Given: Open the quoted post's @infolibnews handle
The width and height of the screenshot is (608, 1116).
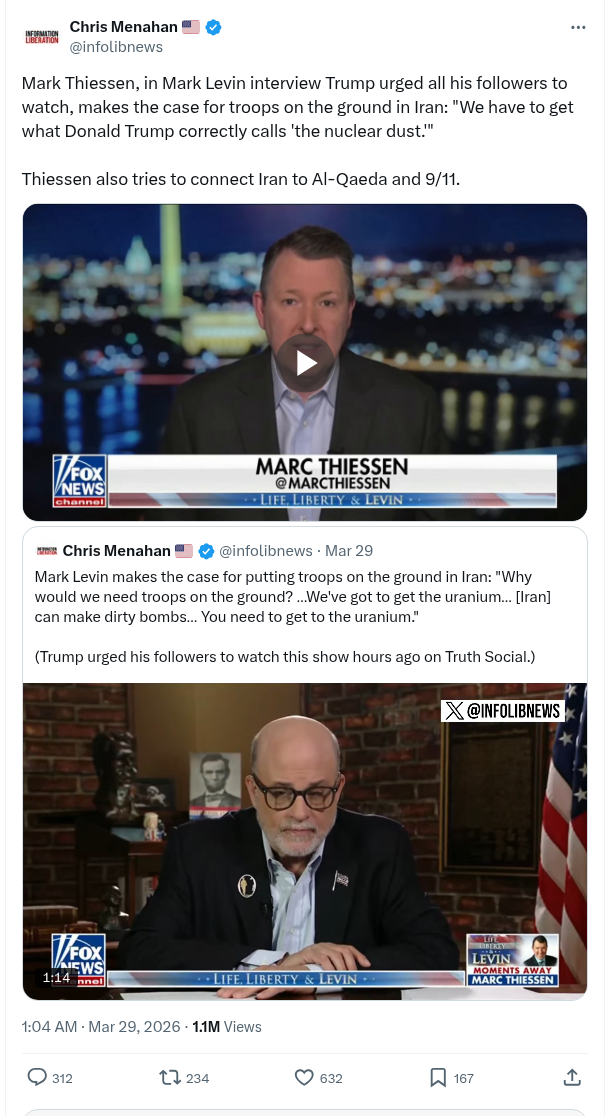Looking at the screenshot, I should (266, 551).
